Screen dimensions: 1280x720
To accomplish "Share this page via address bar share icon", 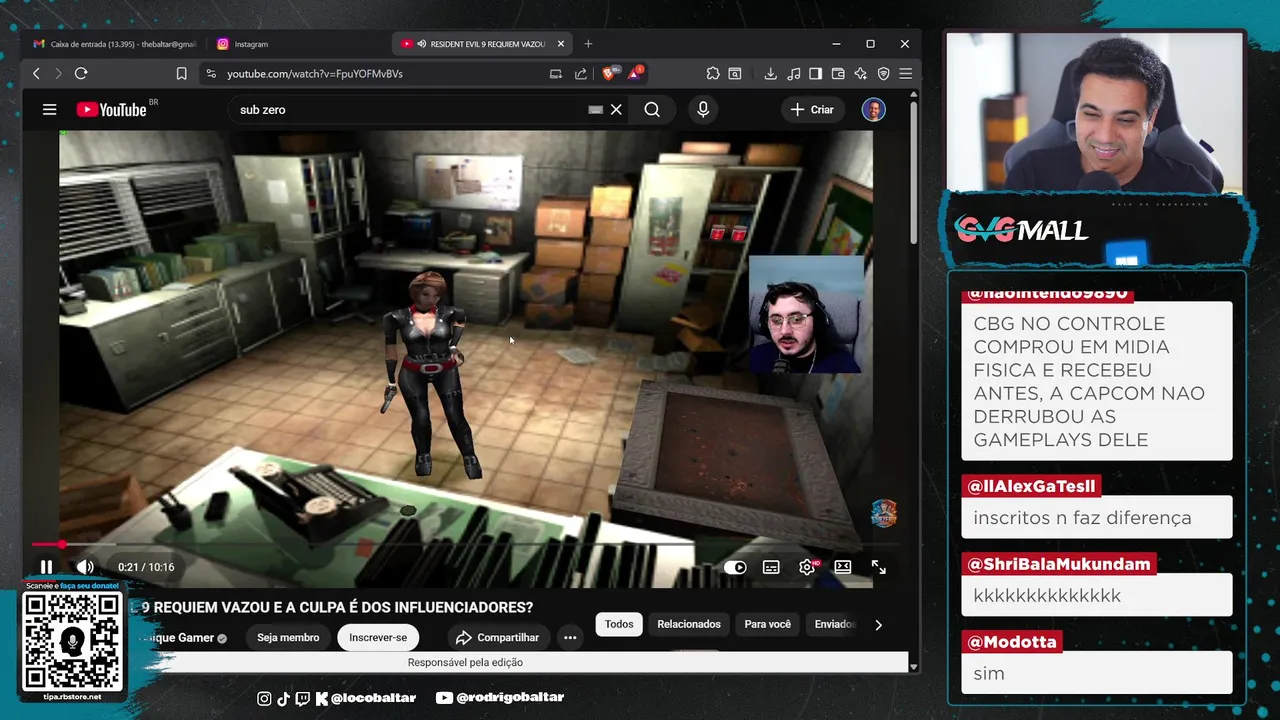I will click(581, 73).
